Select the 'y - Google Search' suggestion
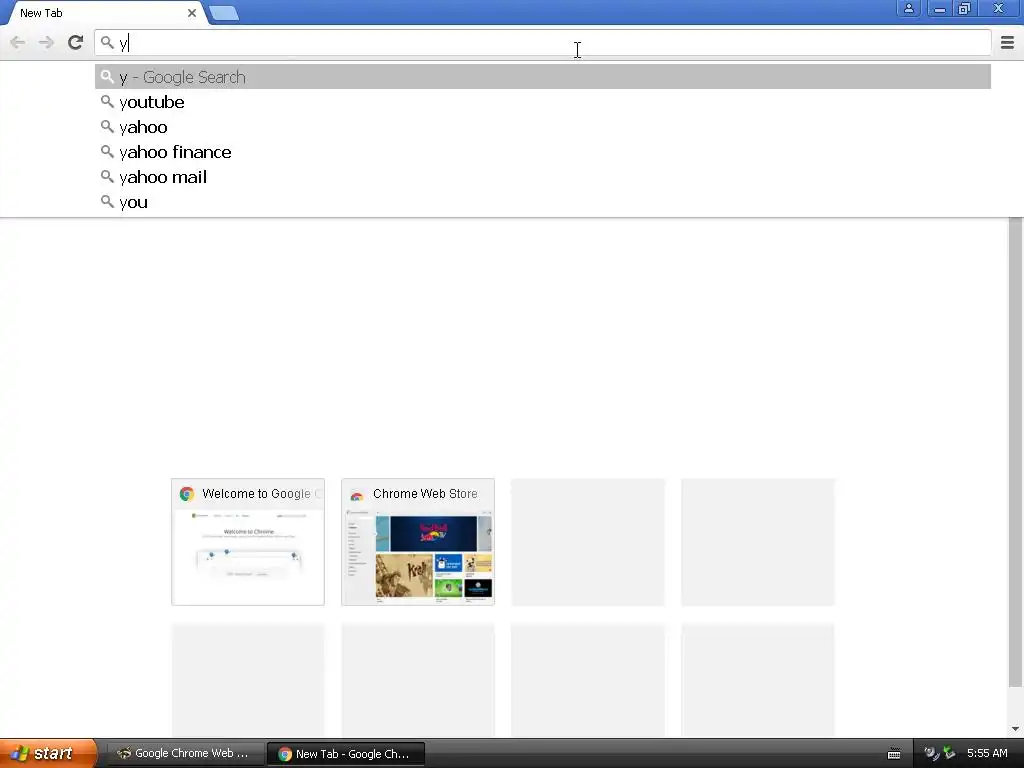The width and height of the screenshot is (1024, 768). [543, 77]
